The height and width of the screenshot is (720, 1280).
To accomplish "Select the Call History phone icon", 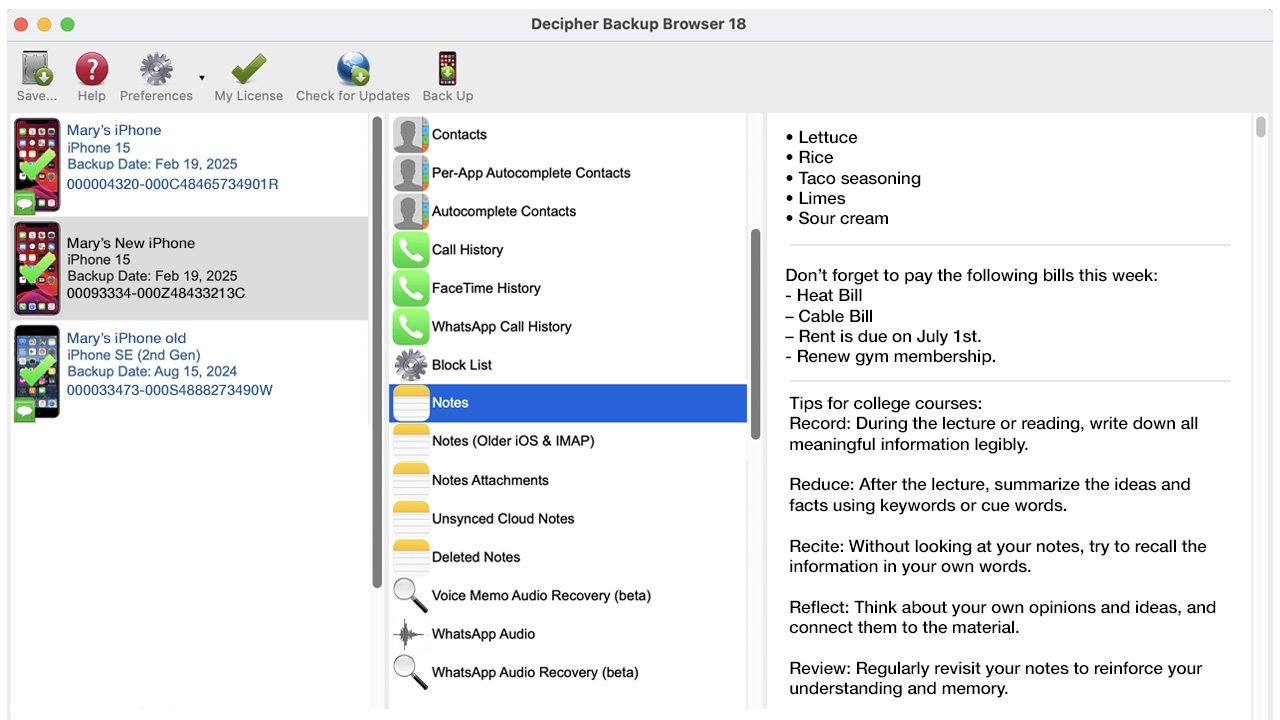I will [410, 250].
